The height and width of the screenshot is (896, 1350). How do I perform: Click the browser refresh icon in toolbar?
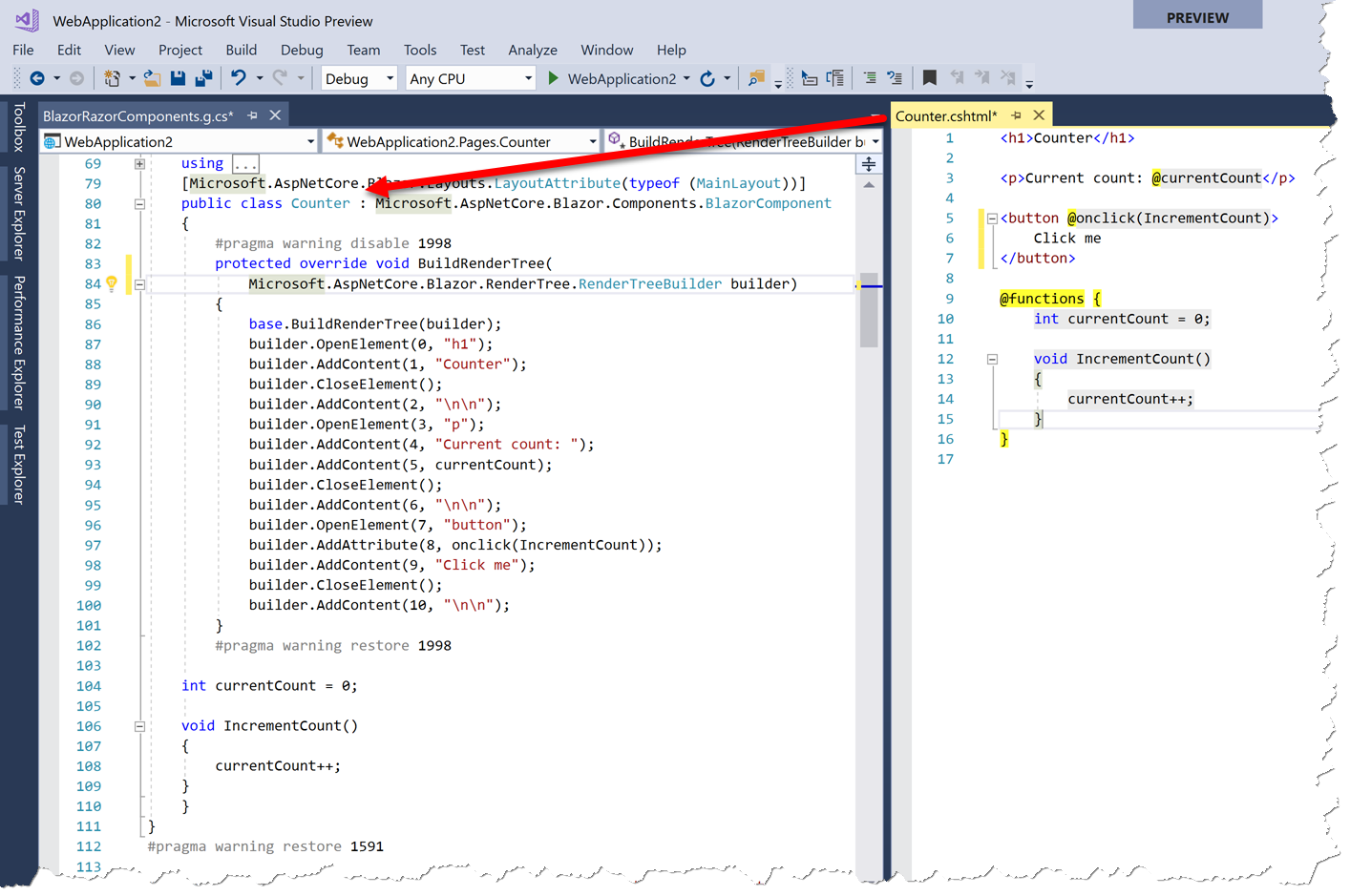(707, 78)
